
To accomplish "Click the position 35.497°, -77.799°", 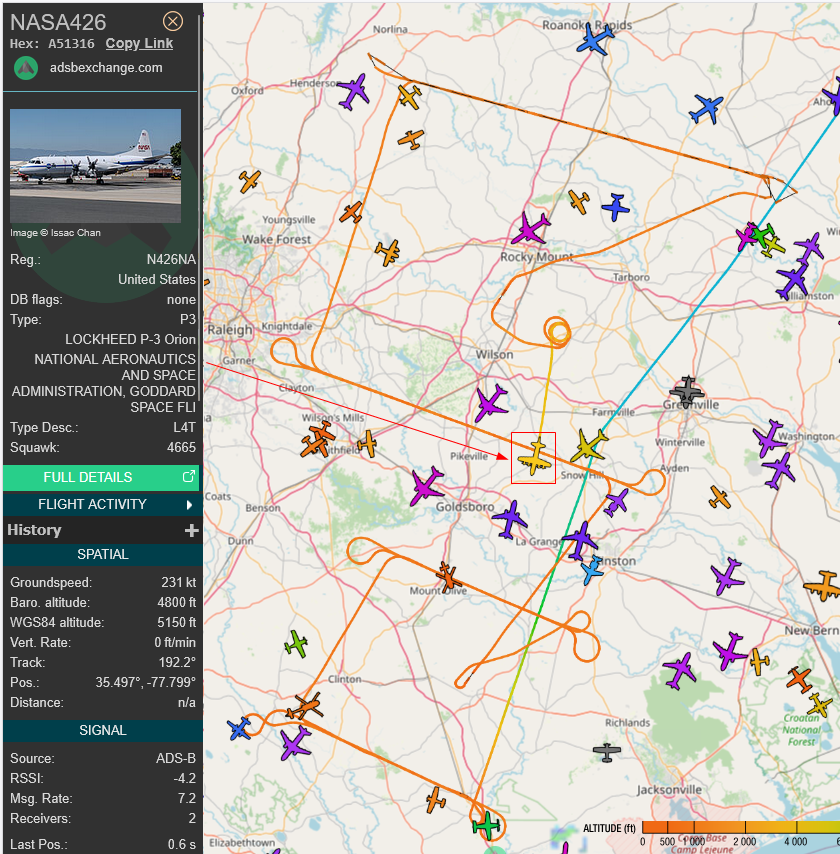I will point(145,682).
